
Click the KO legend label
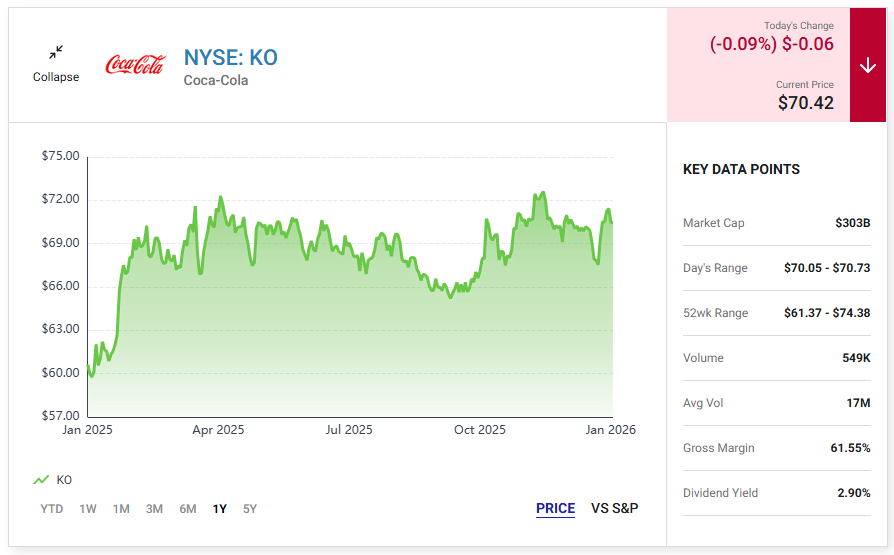[64, 480]
